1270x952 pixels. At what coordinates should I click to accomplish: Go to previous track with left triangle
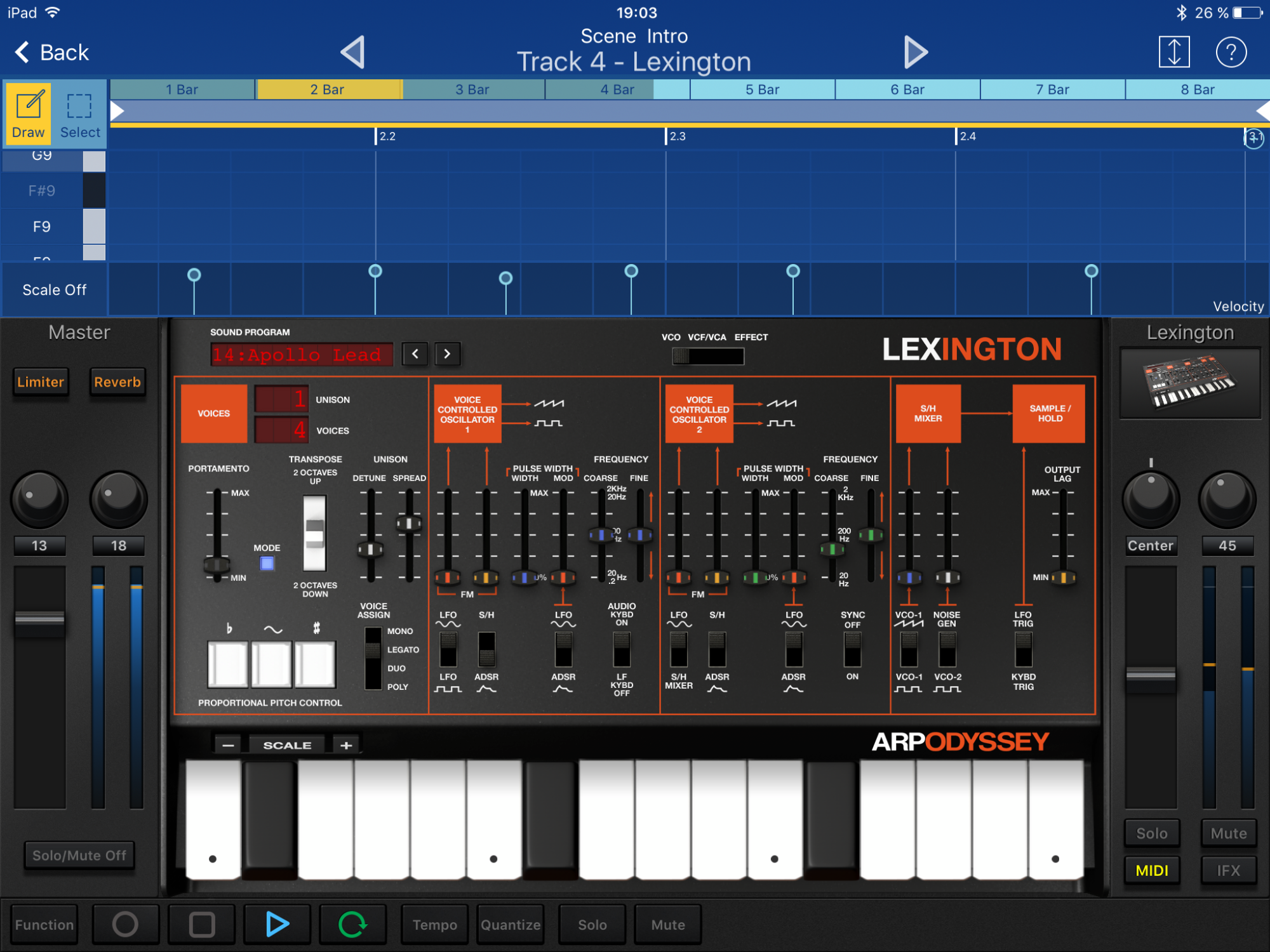pyautogui.click(x=353, y=52)
